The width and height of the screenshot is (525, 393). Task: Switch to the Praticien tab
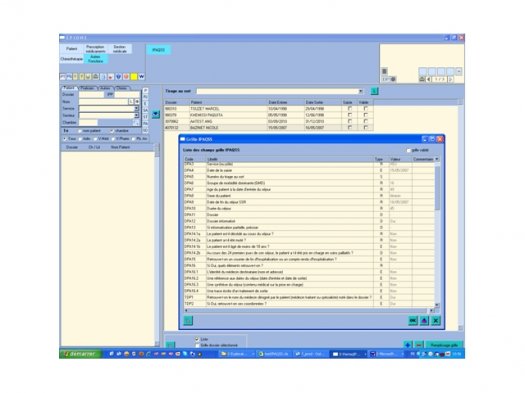point(87,88)
